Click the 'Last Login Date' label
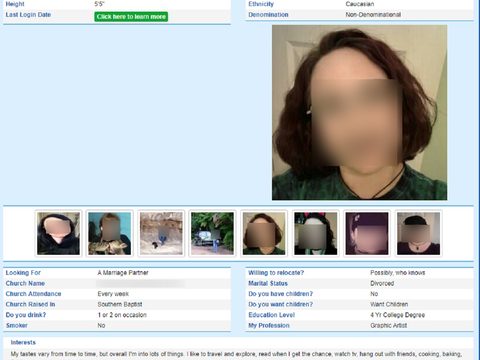The height and width of the screenshot is (360, 480). click(x=28, y=15)
